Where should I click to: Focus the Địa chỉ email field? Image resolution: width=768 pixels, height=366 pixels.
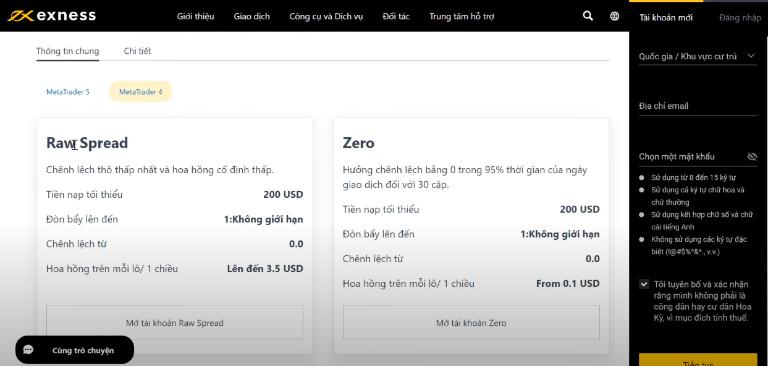click(698, 106)
